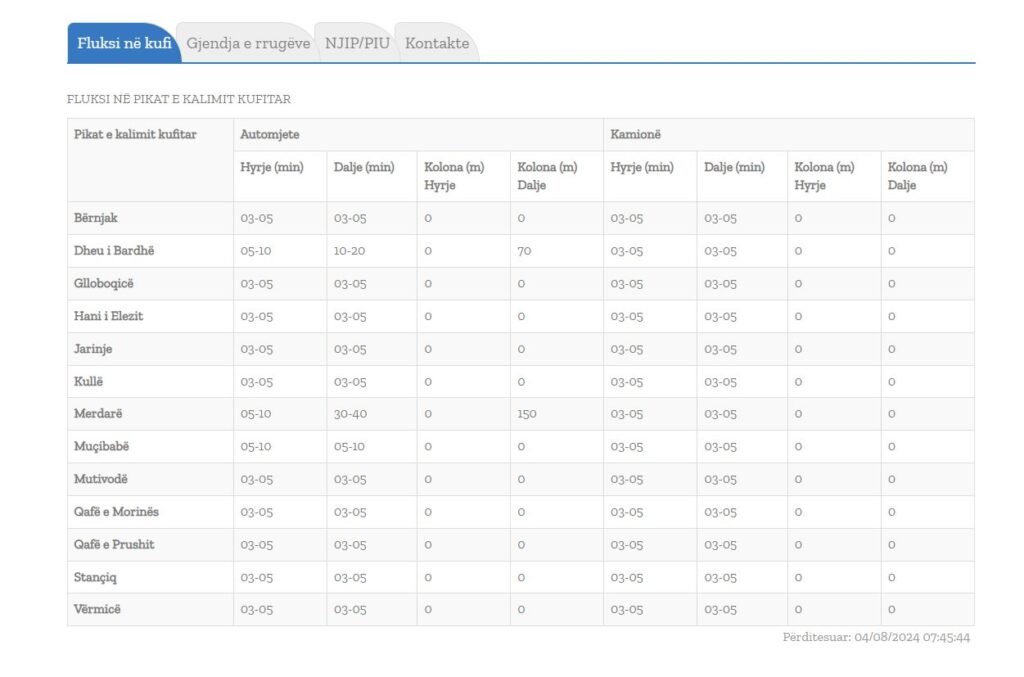Switch to Gjendja e rrugëve tab
1024x677 pixels.
click(x=248, y=43)
